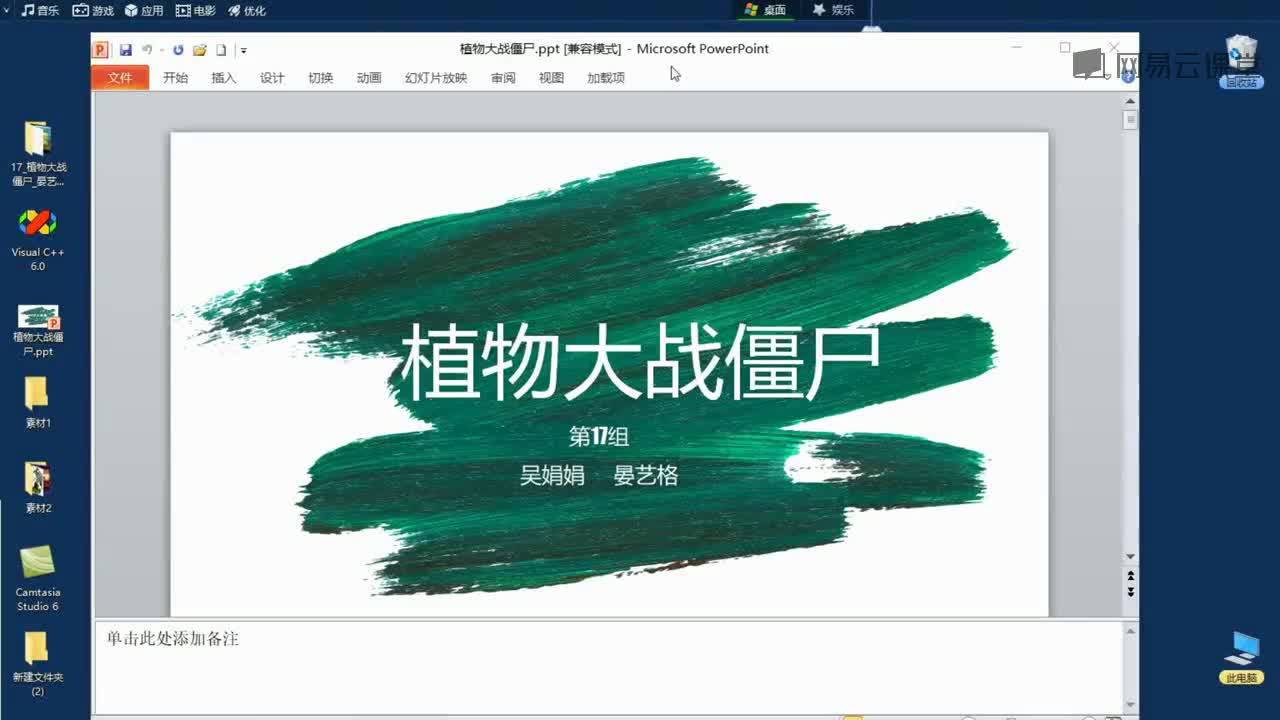1280x720 pixels.
Task: Select the Camtasia Studio 6 desktop shortcut
Action: [x=38, y=579]
